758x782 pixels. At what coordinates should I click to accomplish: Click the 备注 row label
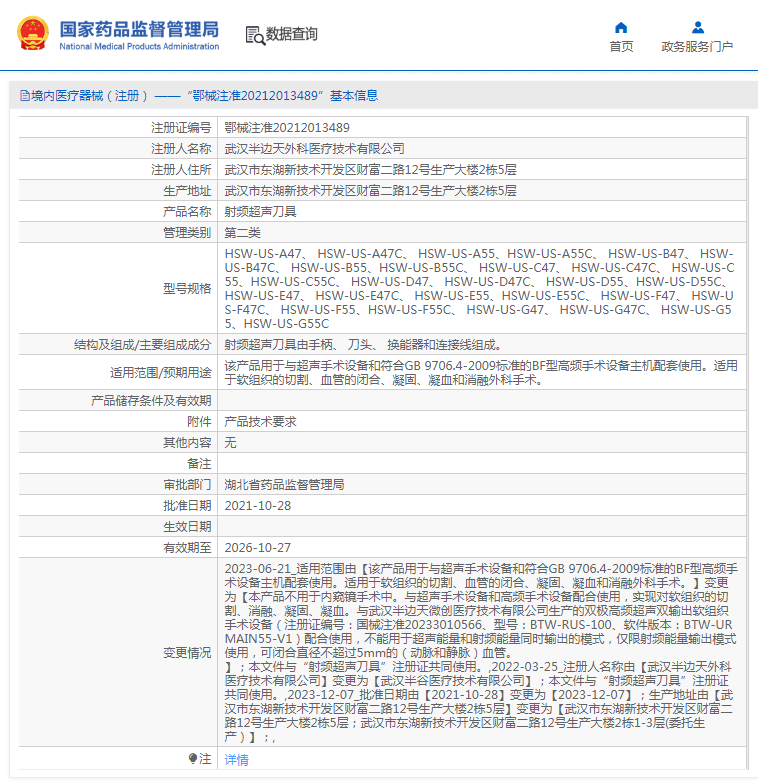click(x=199, y=463)
